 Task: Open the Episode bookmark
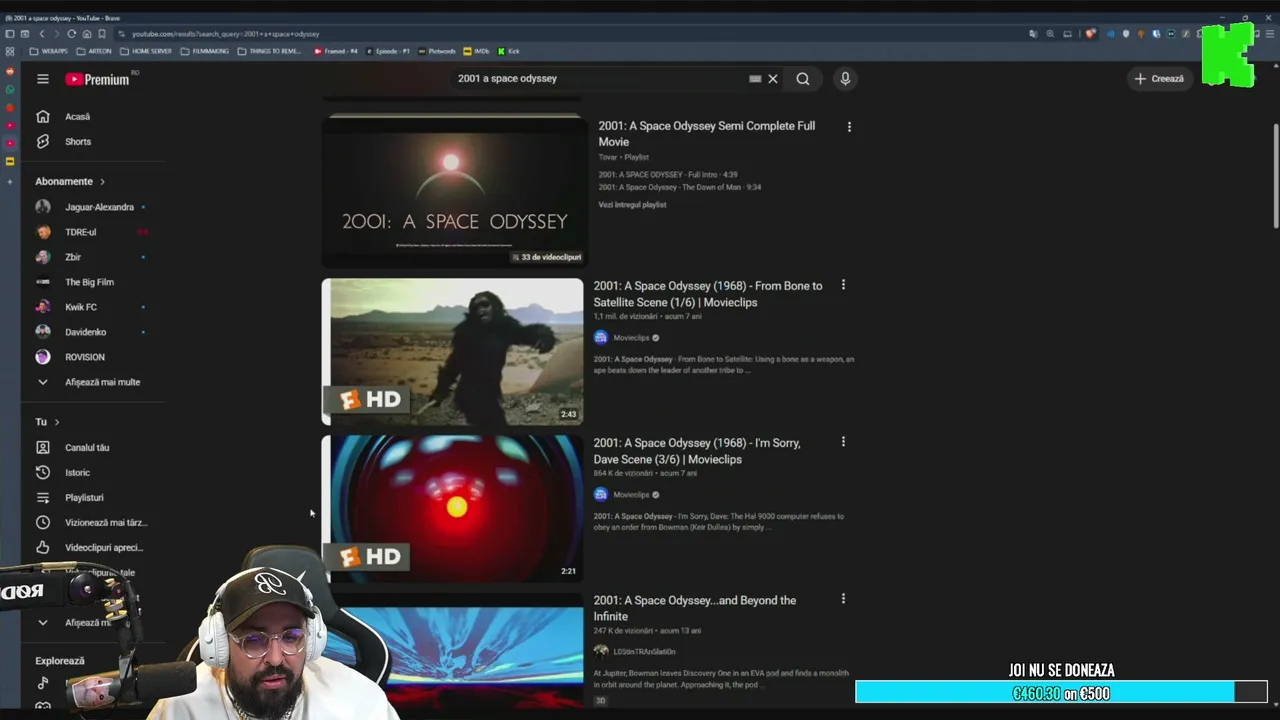click(388, 51)
